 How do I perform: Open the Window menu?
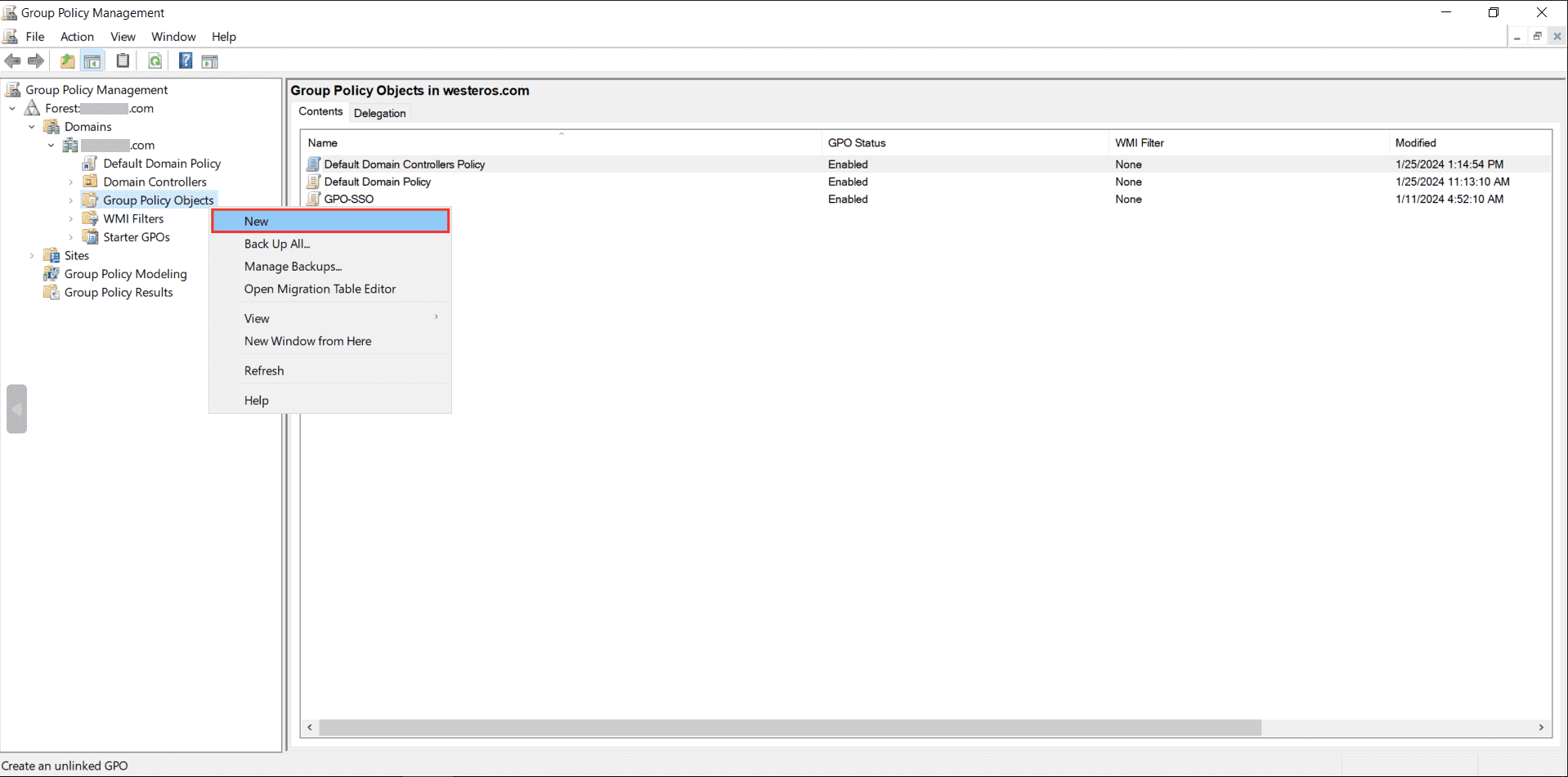click(173, 36)
